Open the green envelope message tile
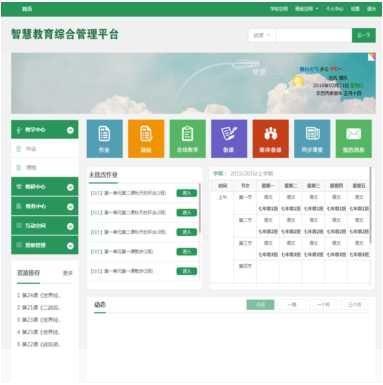This screenshot has width=383, height=385. [353, 139]
